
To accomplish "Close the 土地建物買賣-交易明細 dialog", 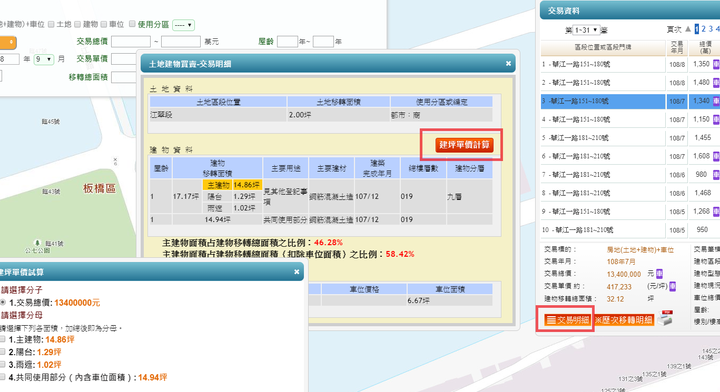I will point(508,63).
